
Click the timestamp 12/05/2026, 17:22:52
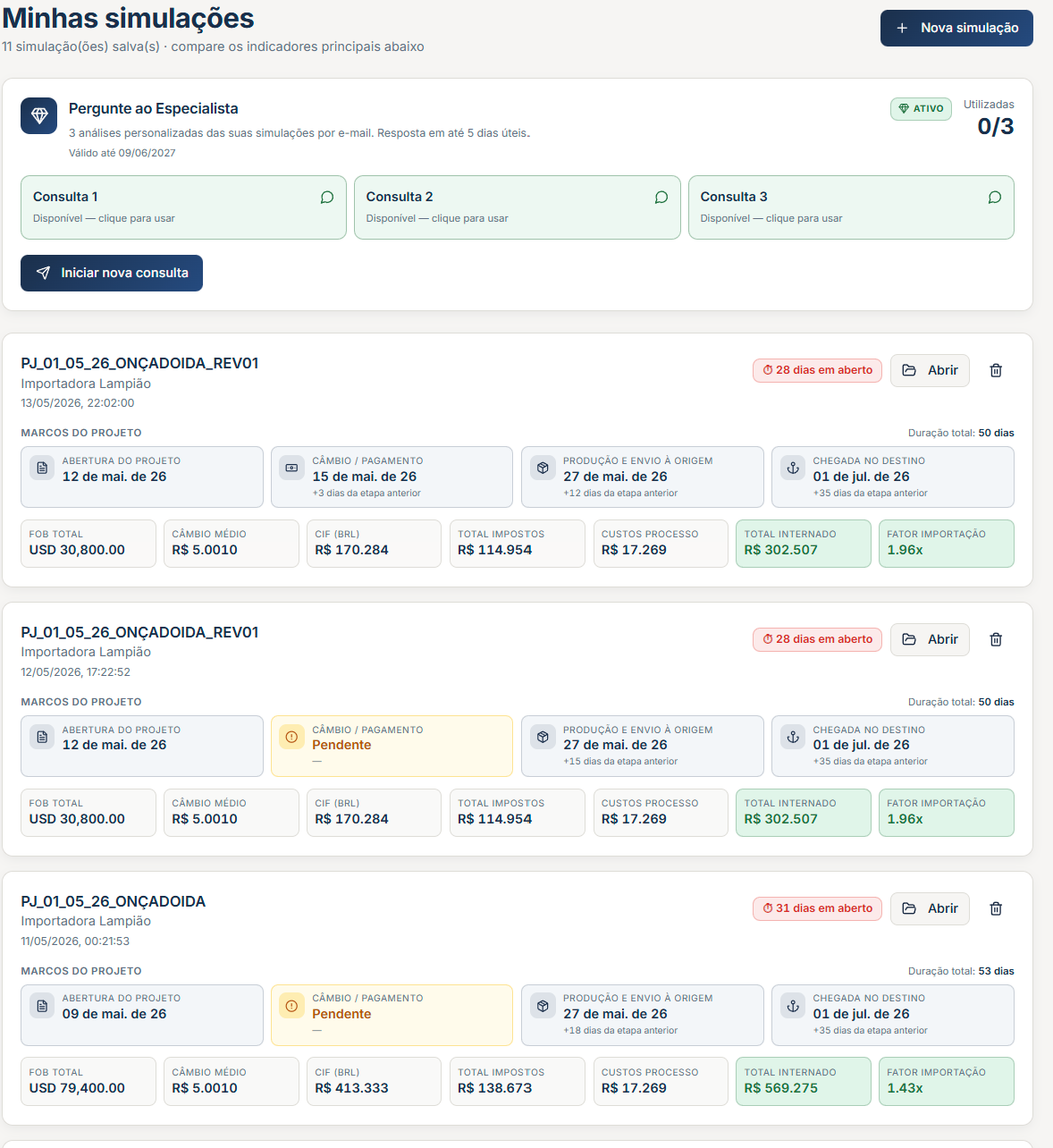click(76, 672)
